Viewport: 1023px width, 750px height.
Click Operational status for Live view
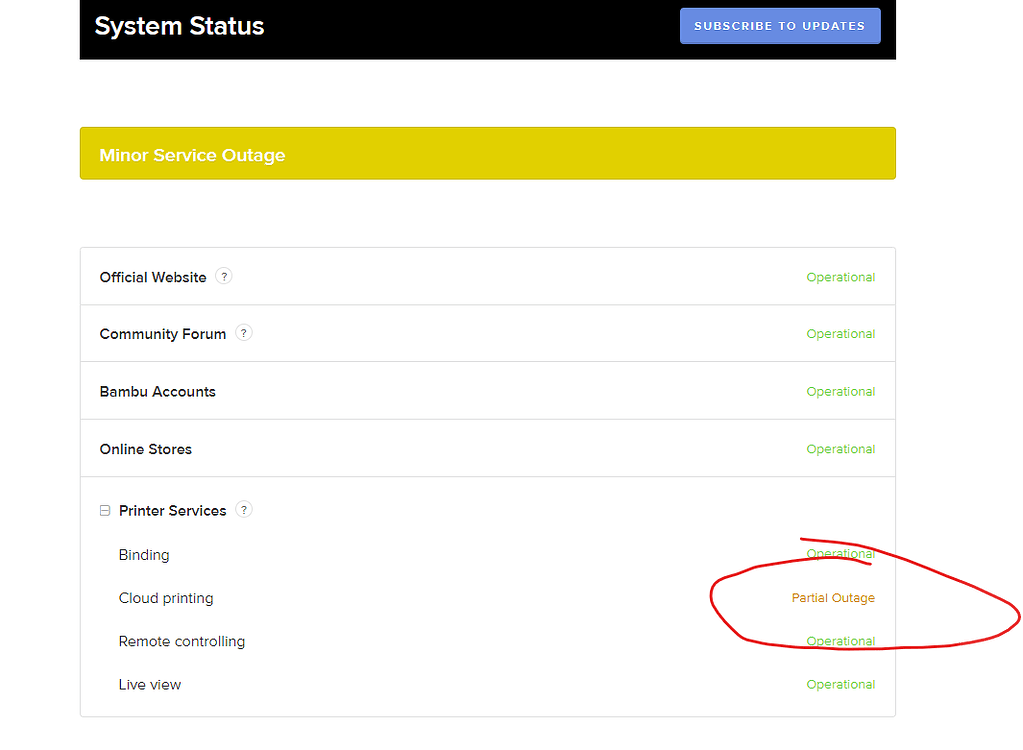point(841,685)
